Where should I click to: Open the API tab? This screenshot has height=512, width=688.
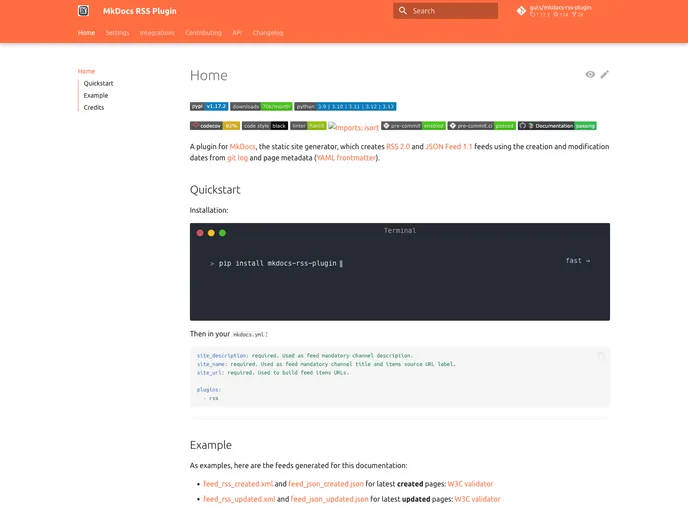point(237,33)
